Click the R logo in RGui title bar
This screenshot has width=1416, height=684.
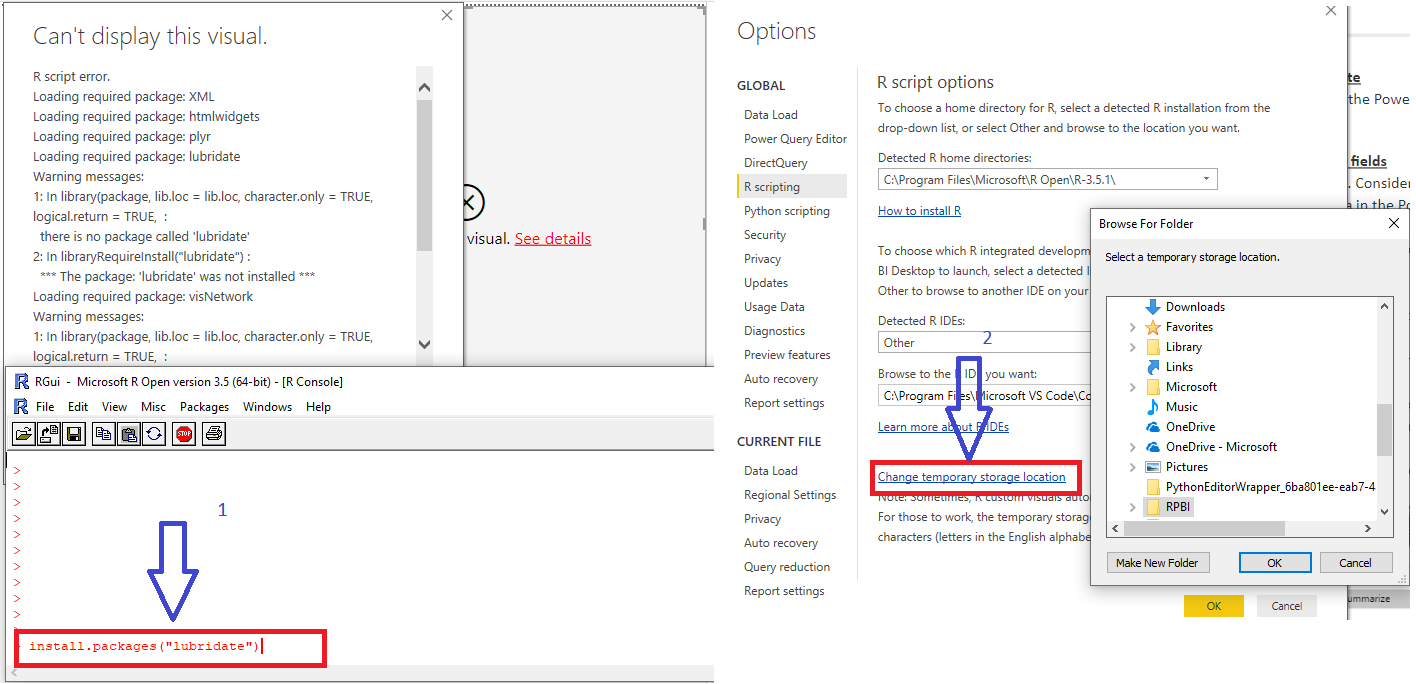[21, 381]
